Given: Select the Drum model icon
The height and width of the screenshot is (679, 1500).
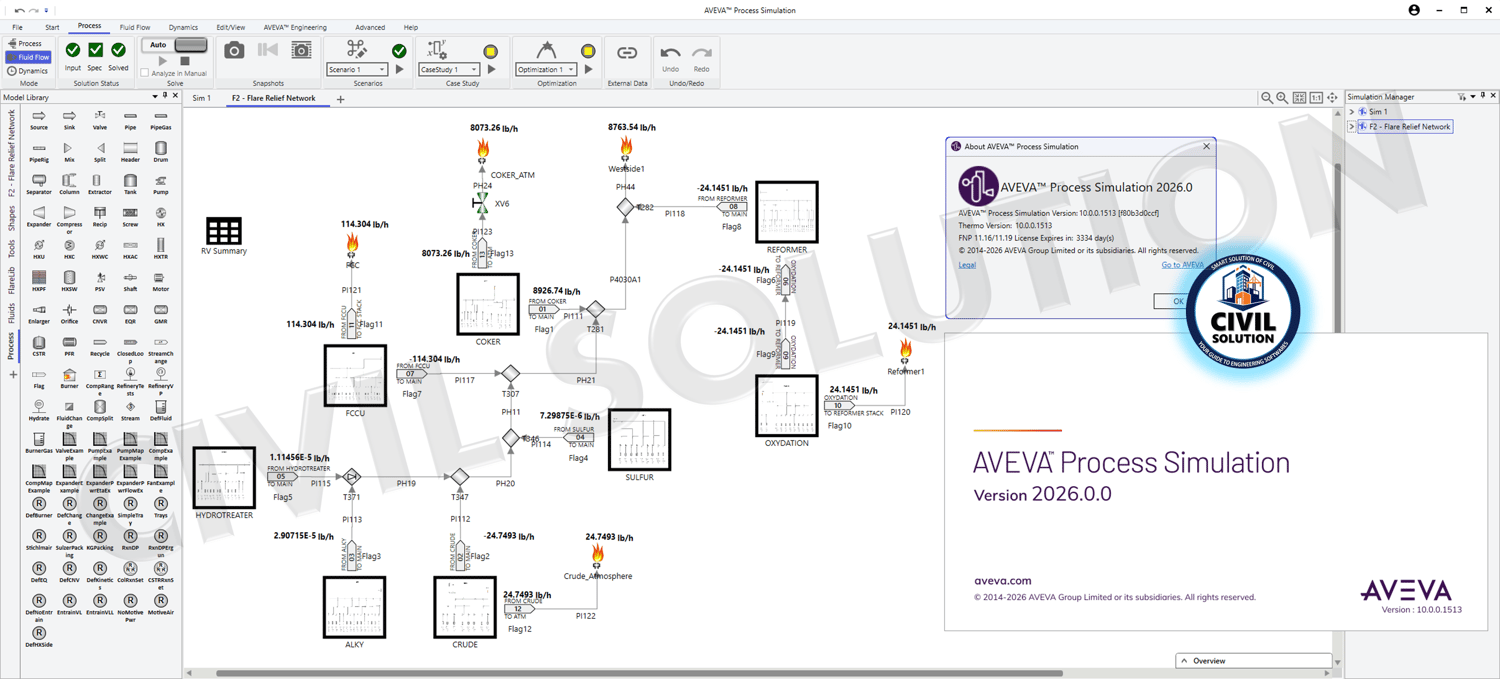Looking at the screenshot, I should click(x=161, y=148).
